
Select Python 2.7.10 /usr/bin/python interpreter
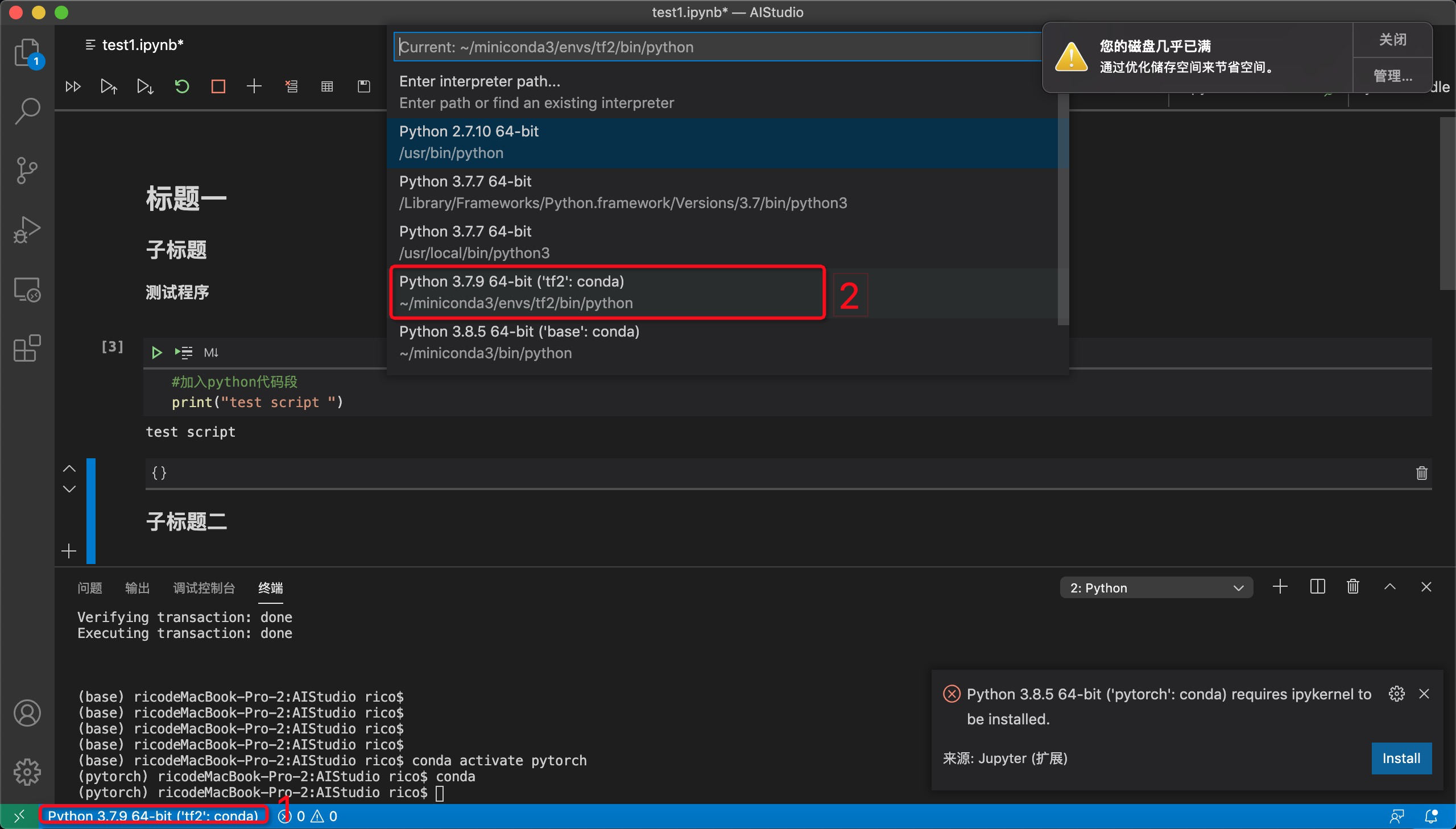point(722,142)
